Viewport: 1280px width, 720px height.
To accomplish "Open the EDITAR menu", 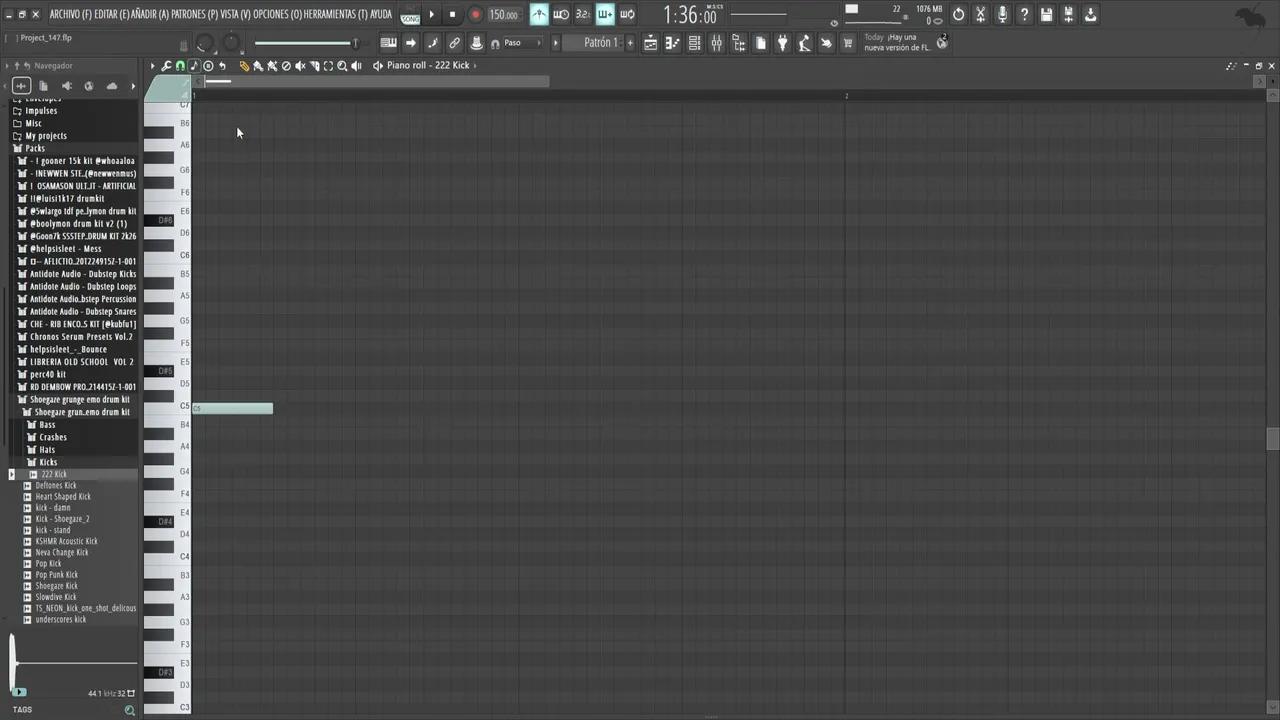I will [x=112, y=14].
